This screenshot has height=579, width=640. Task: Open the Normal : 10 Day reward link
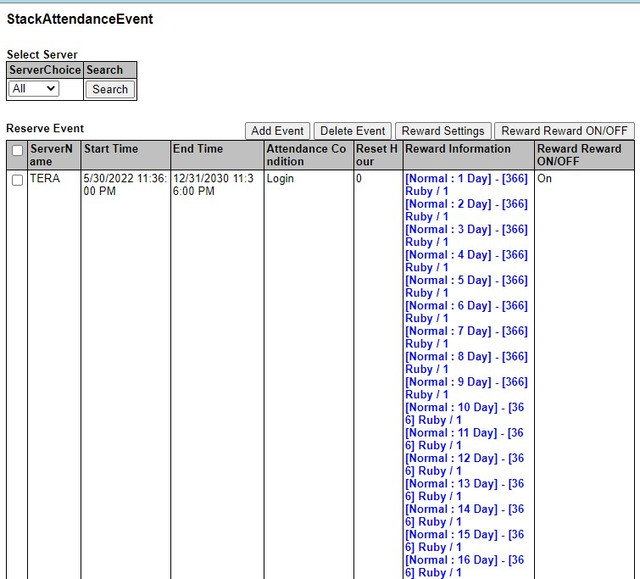click(x=464, y=413)
